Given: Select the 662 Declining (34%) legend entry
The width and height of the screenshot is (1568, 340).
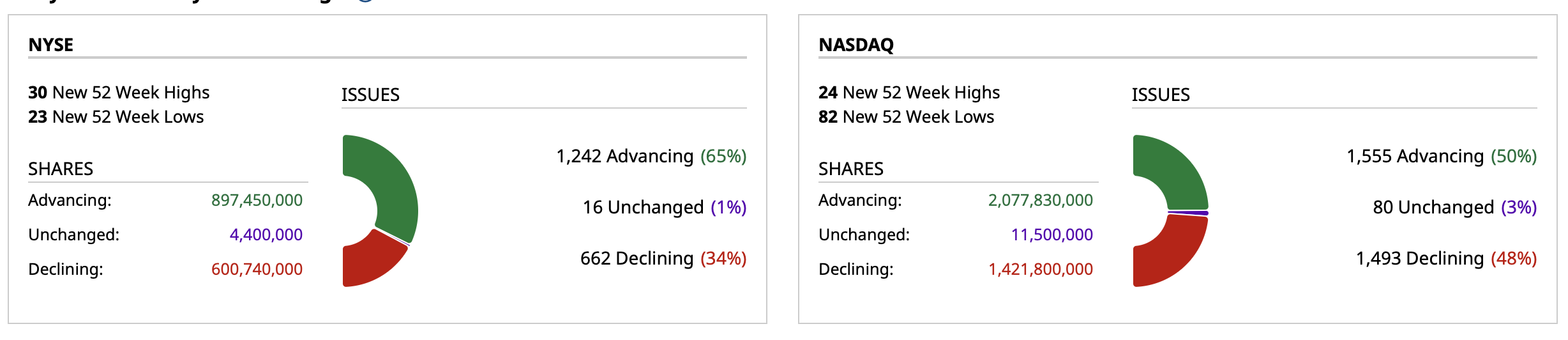Looking at the screenshot, I should pos(663,259).
